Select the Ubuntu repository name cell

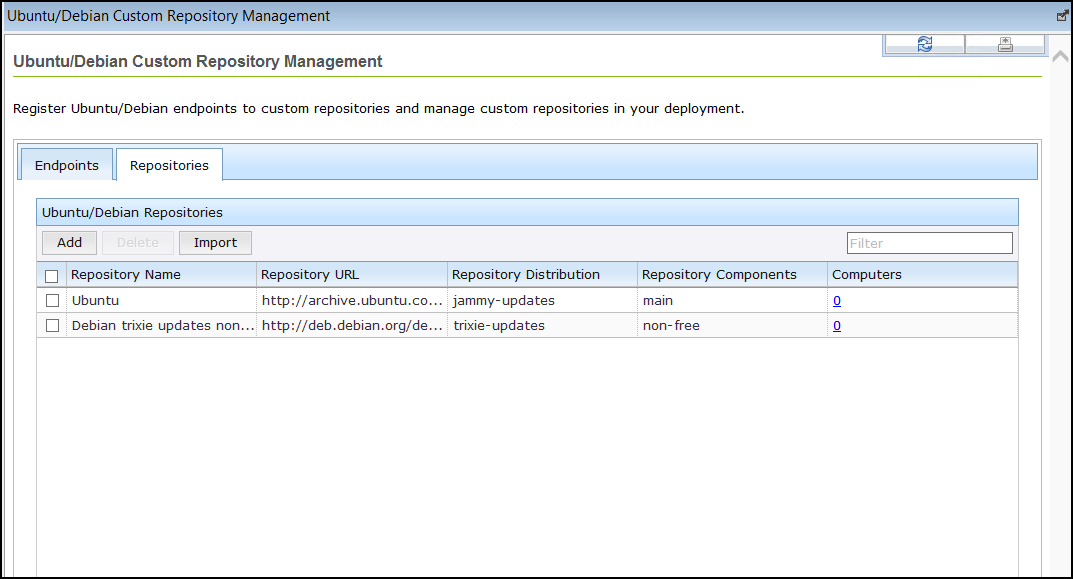161,300
